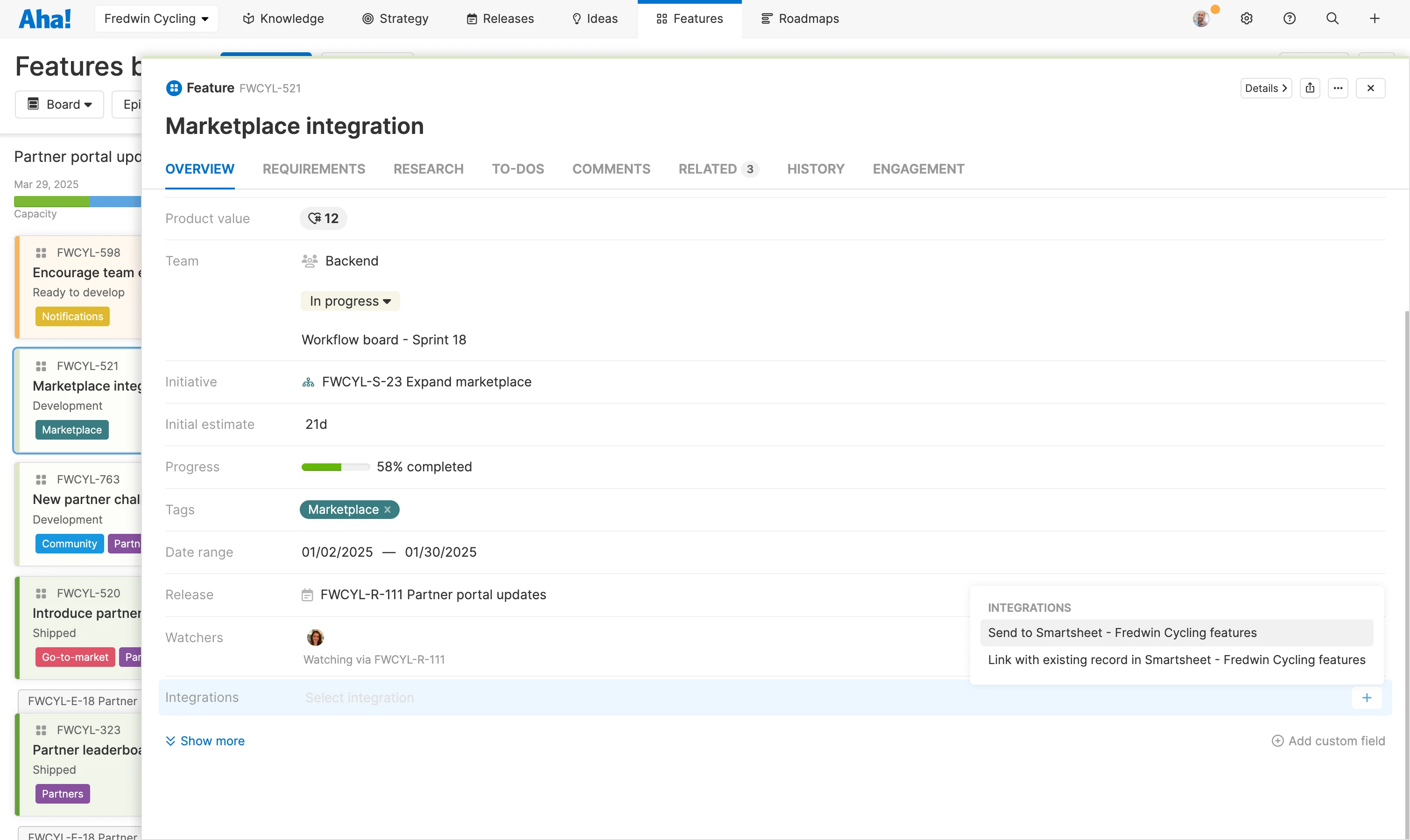This screenshot has width=1410, height=840.
Task: Click the watcher avatar thumbnail
Action: click(316, 637)
